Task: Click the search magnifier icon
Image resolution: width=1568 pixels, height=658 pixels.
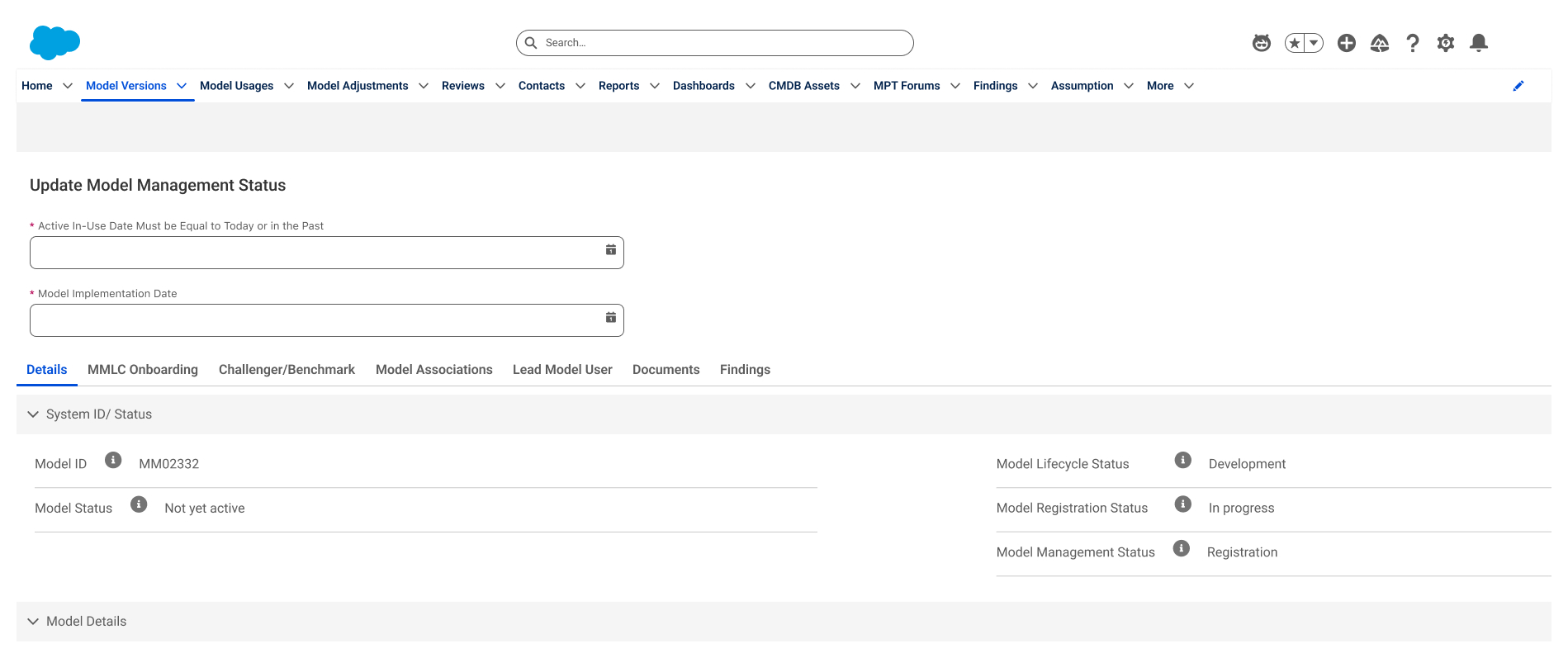Action: point(531,43)
